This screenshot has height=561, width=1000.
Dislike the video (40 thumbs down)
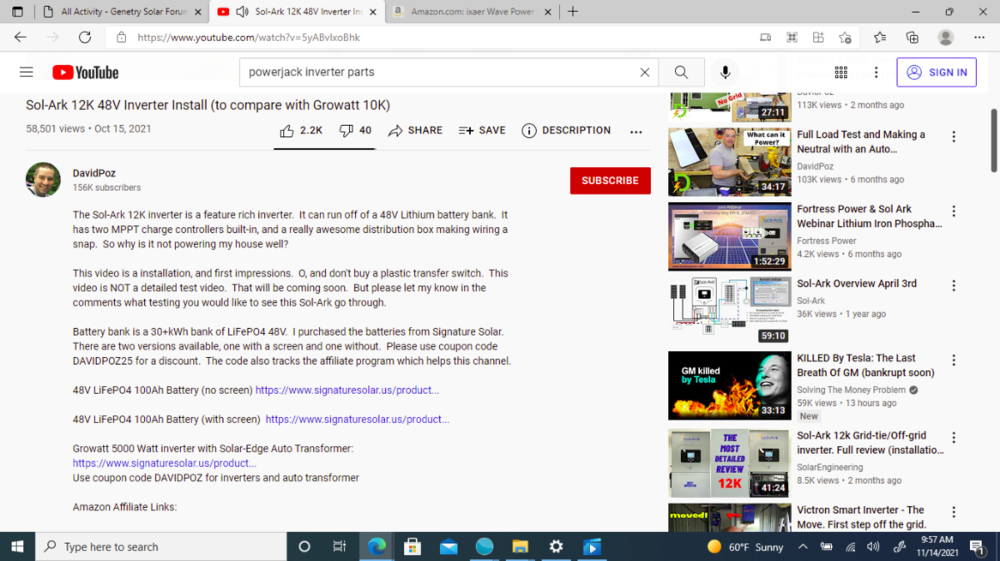click(x=355, y=131)
